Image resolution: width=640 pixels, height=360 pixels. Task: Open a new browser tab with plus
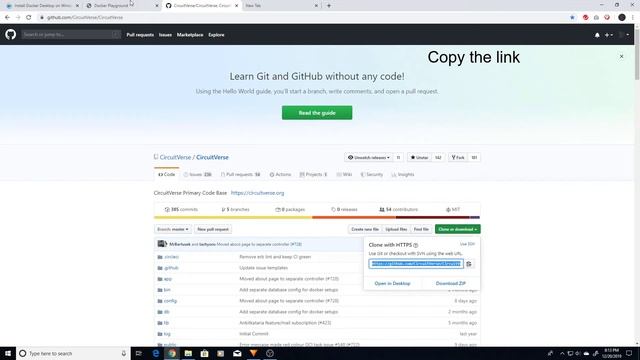[x=329, y=6]
